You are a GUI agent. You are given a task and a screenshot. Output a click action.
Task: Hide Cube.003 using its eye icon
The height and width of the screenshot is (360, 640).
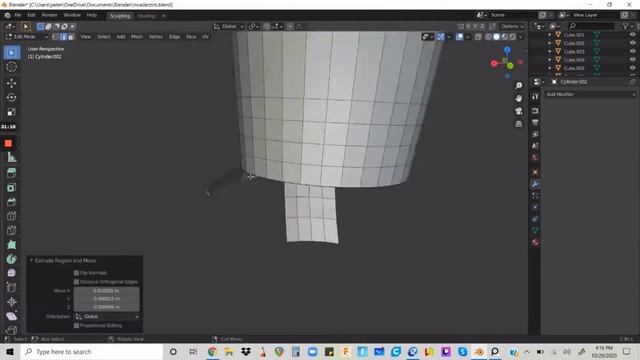633,51
